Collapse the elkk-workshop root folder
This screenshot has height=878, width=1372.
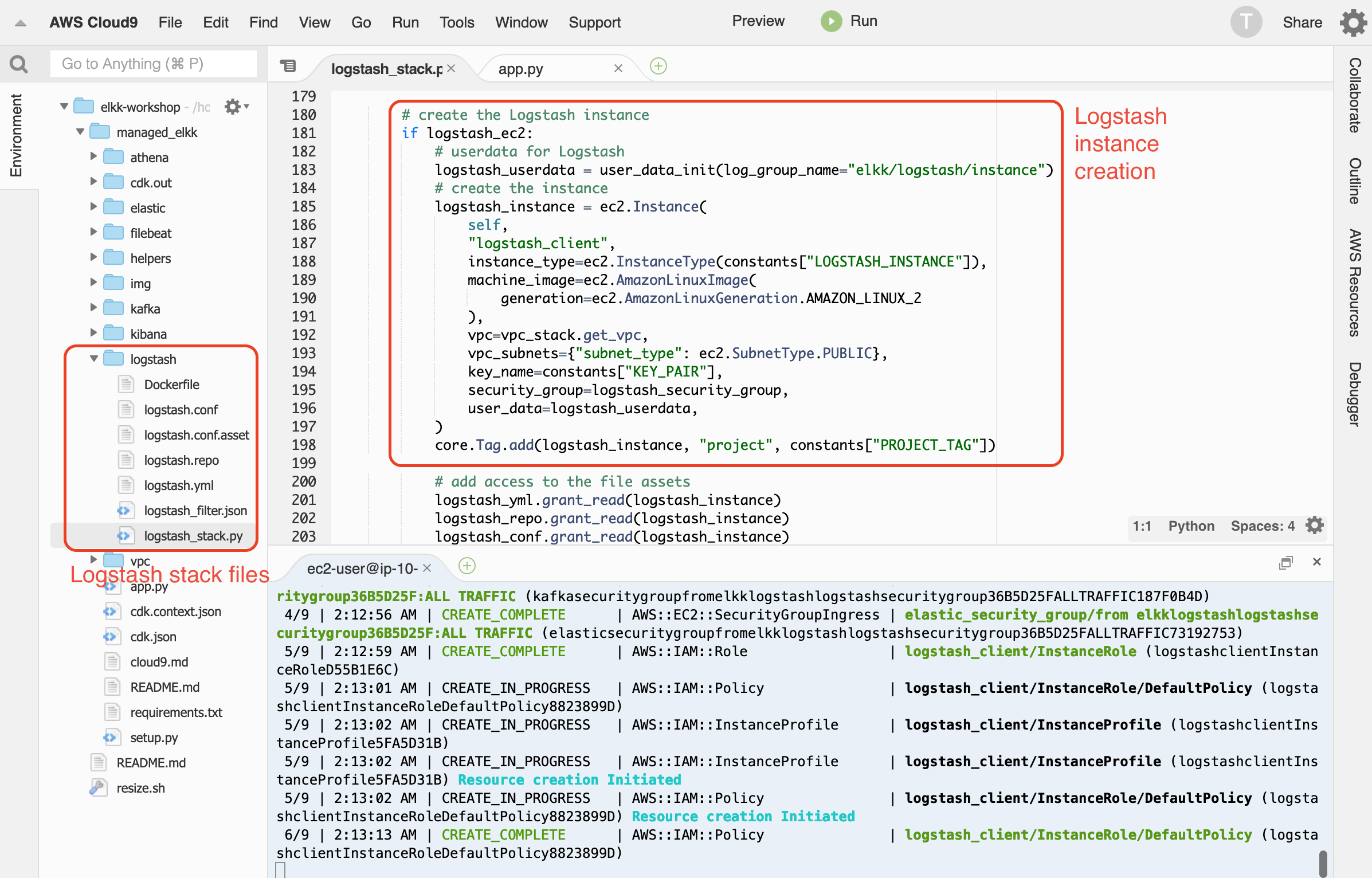tap(65, 107)
